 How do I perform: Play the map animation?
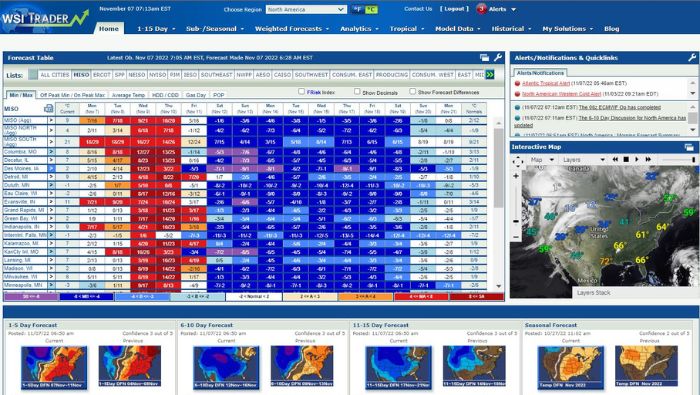pyautogui.click(x=637, y=159)
